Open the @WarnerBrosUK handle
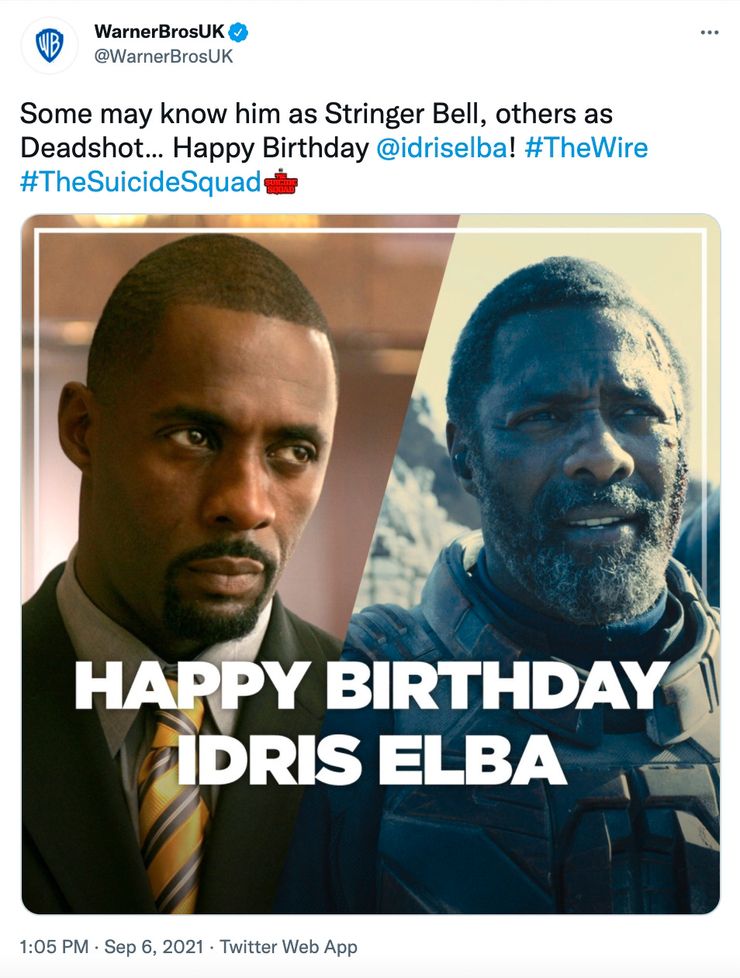 pos(163,56)
